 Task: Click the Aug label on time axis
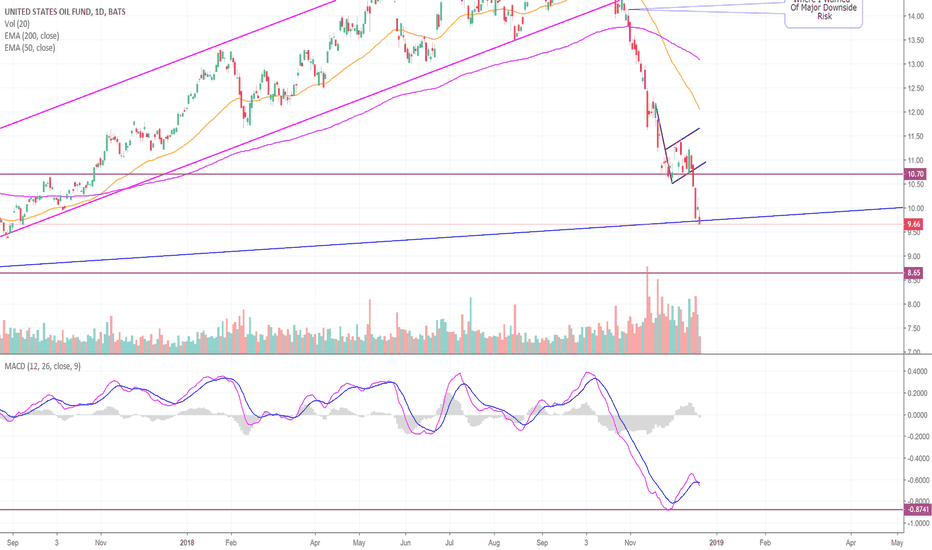pos(494,543)
